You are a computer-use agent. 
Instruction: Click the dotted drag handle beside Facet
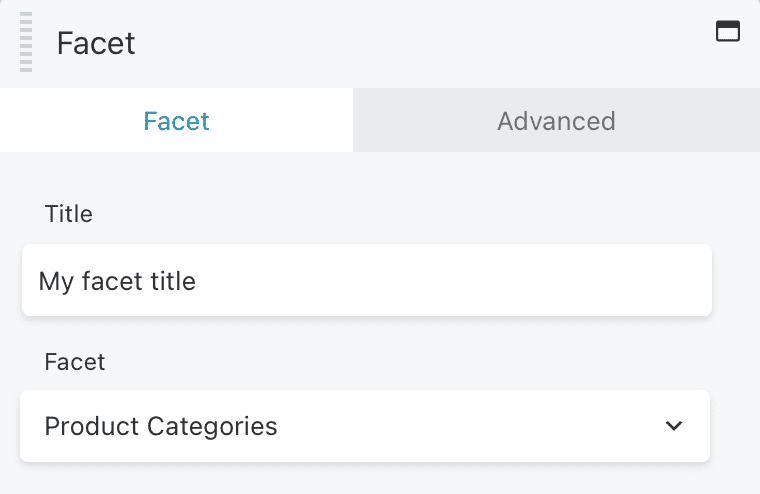[26, 42]
